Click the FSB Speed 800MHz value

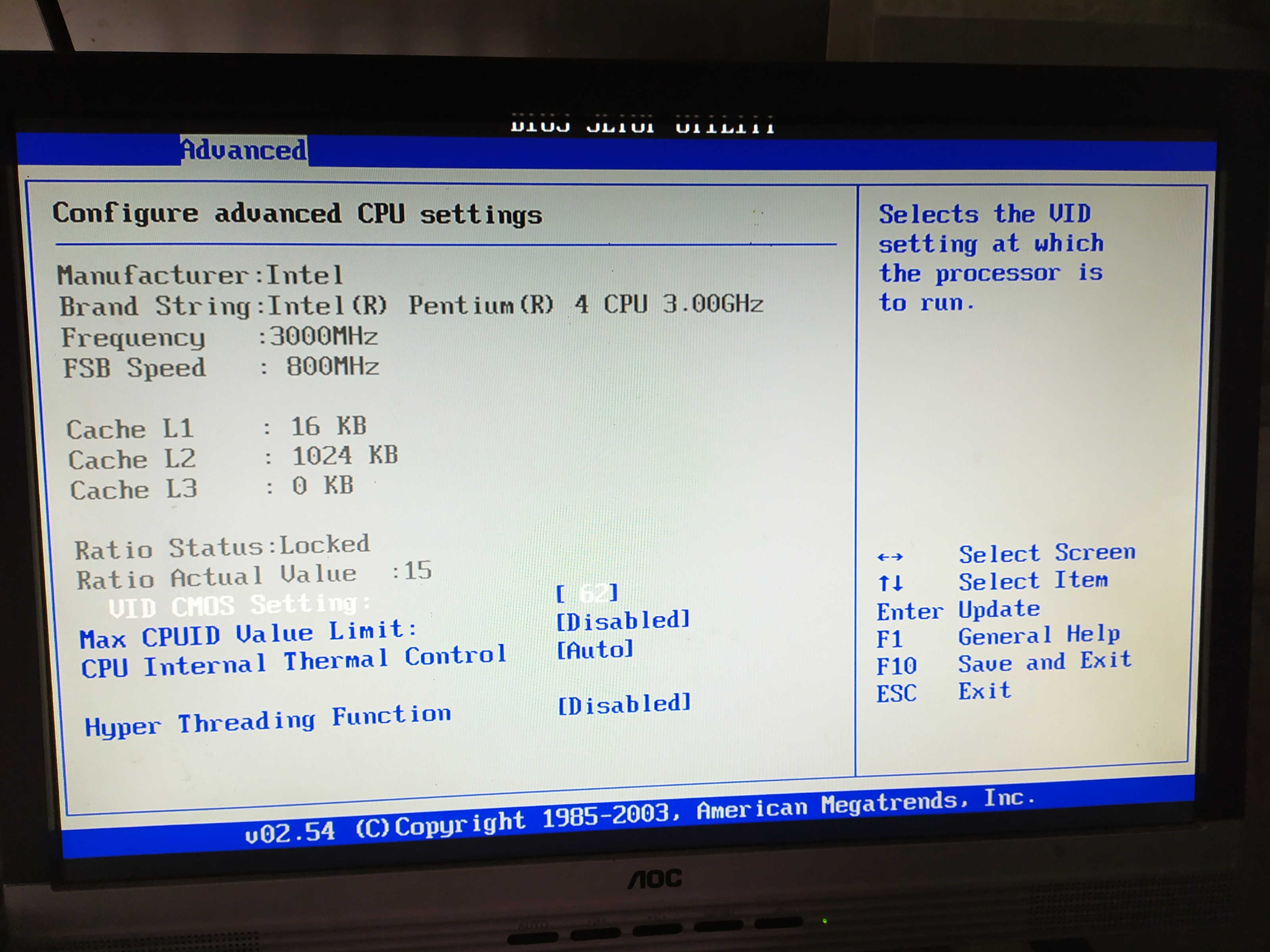tap(333, 366)
